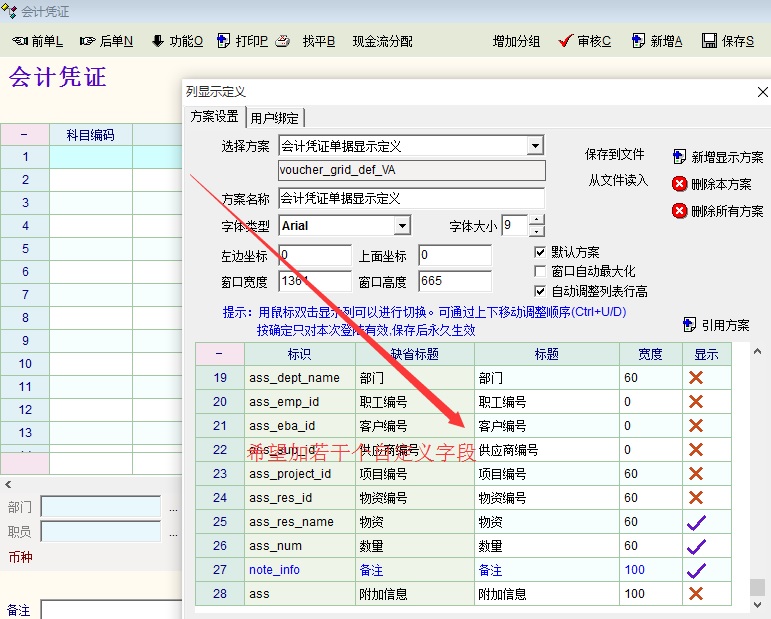Click 删除所有方案 to remove all schemes

[717, 211]
